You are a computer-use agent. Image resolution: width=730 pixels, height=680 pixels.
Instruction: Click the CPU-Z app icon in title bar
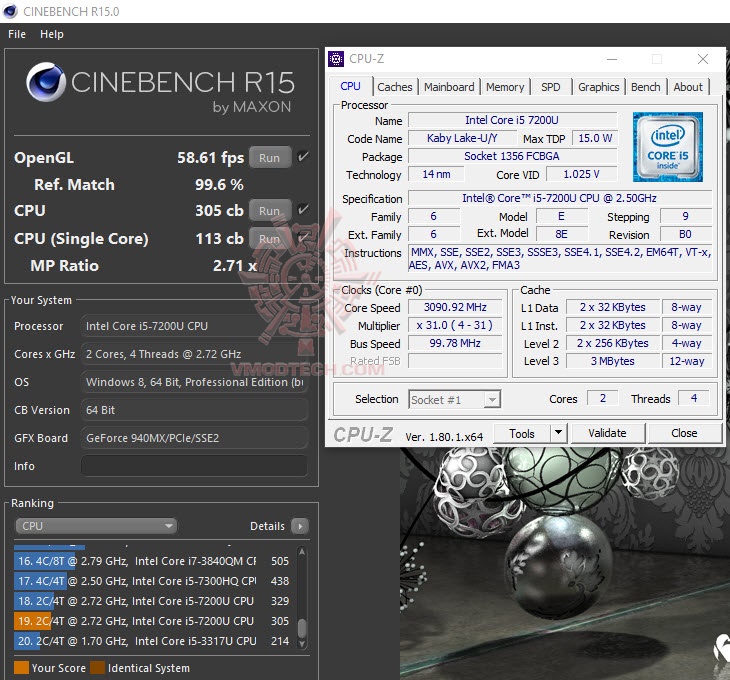coord(336,59)
